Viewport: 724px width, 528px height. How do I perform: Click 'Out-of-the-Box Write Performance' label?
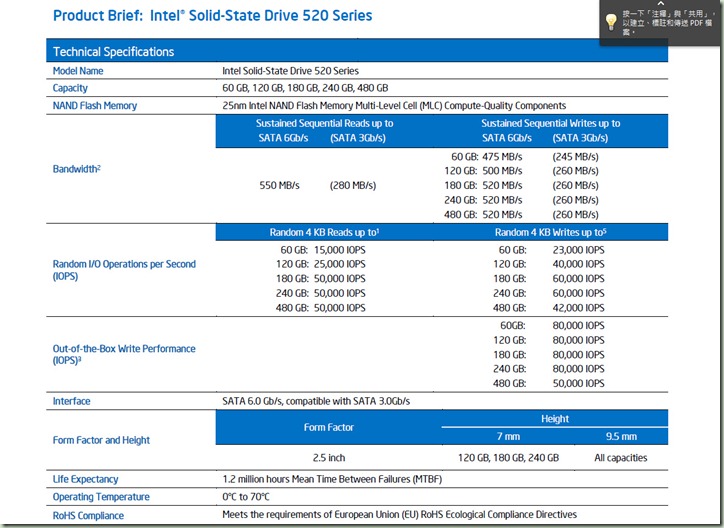[124, 354]
